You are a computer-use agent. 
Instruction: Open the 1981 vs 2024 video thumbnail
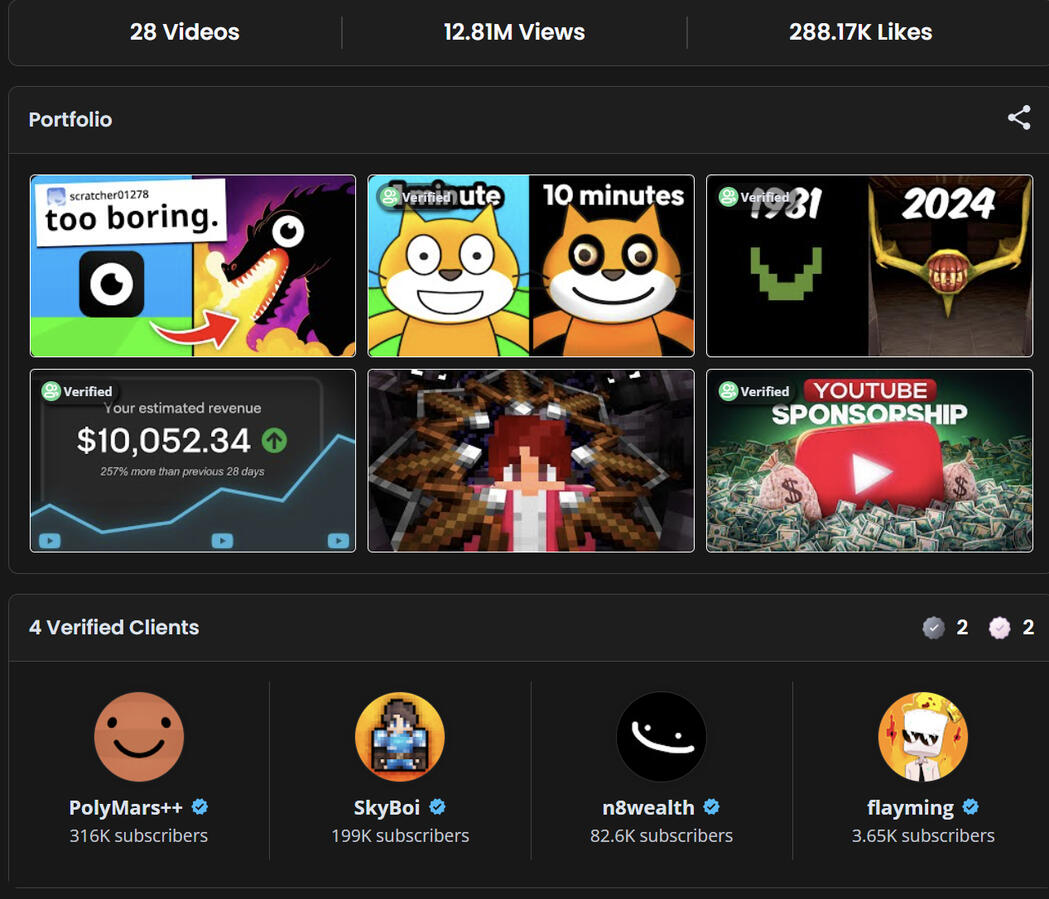(x=869, y=266)
